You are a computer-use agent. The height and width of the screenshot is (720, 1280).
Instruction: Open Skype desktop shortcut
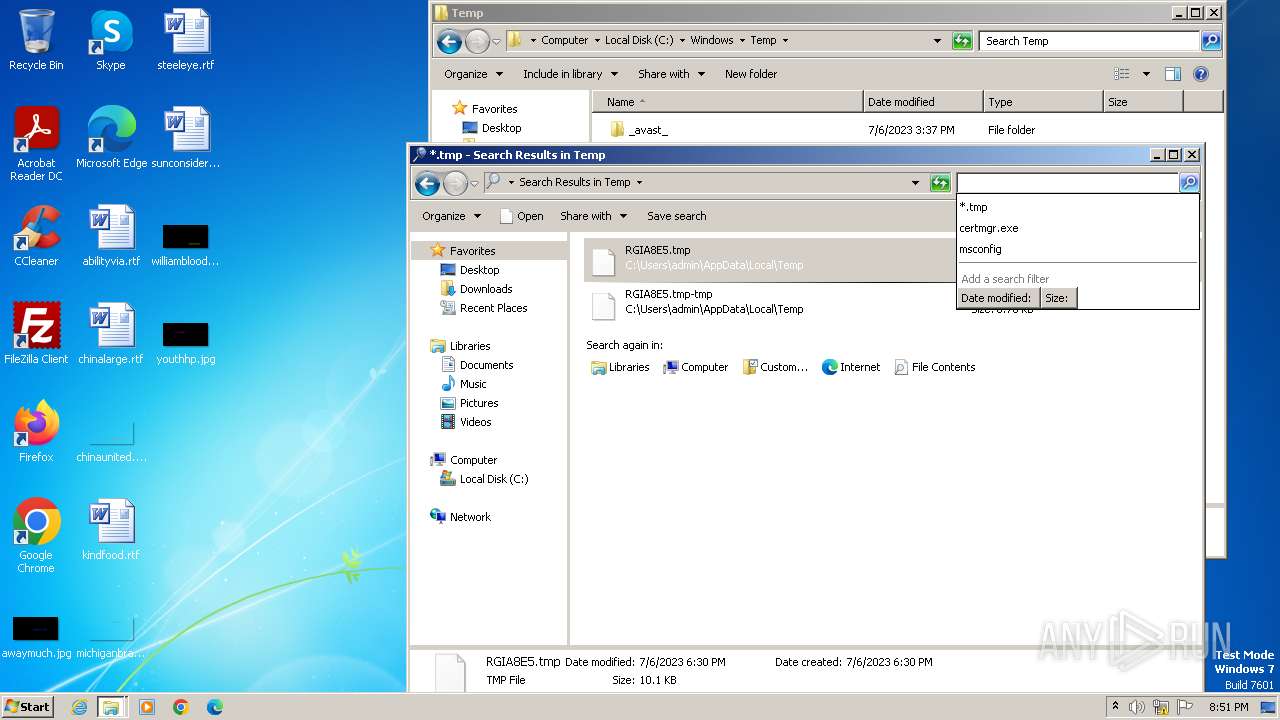coord(110,40)
